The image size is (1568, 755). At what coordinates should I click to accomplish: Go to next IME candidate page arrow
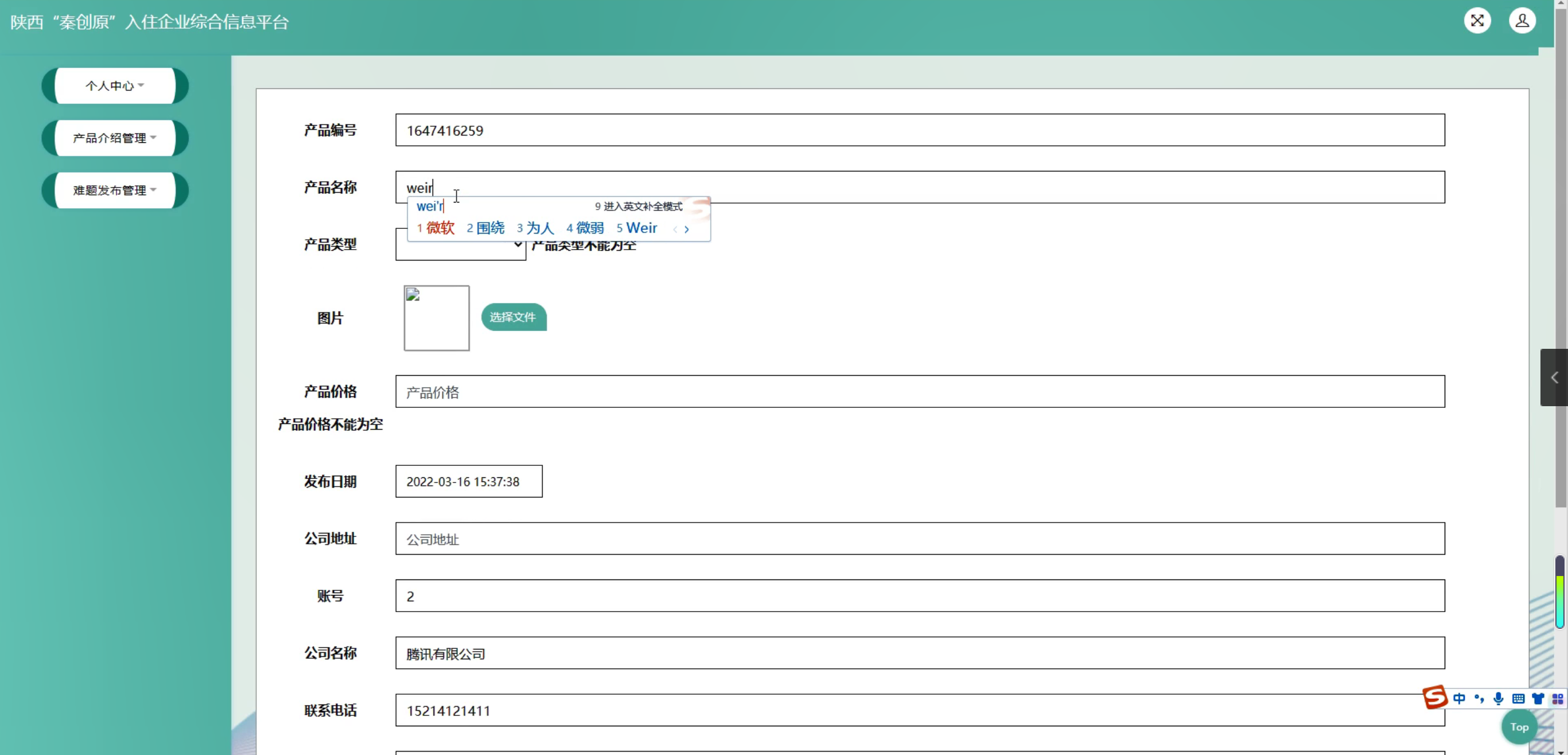point(687,229)
